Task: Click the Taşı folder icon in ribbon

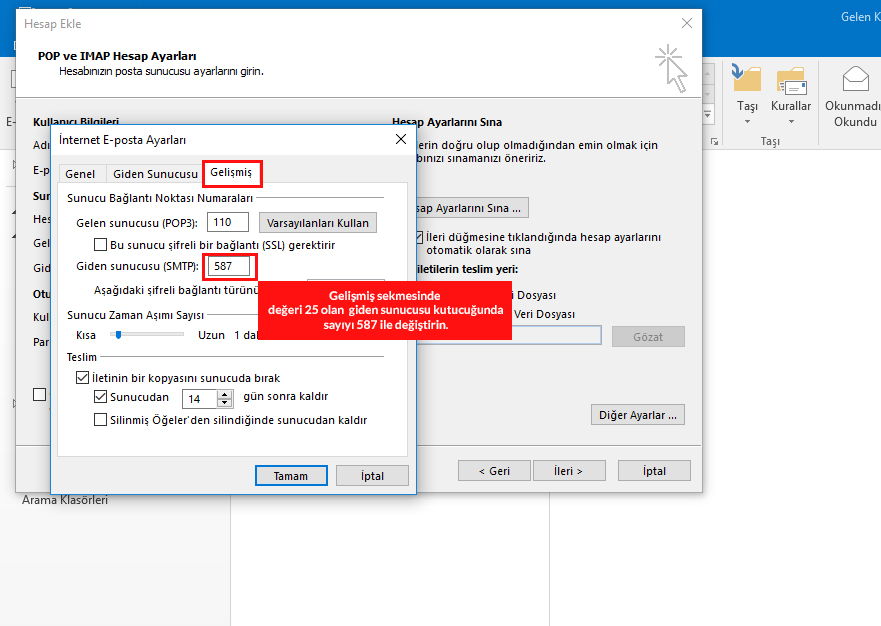Action: pyautogui.click(x=747, y=80)
